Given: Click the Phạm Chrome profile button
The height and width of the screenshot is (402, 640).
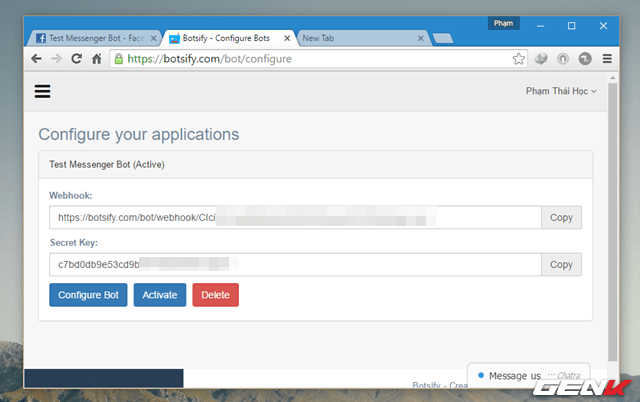Looking at the screenshot, I should [x=504, y=23].
